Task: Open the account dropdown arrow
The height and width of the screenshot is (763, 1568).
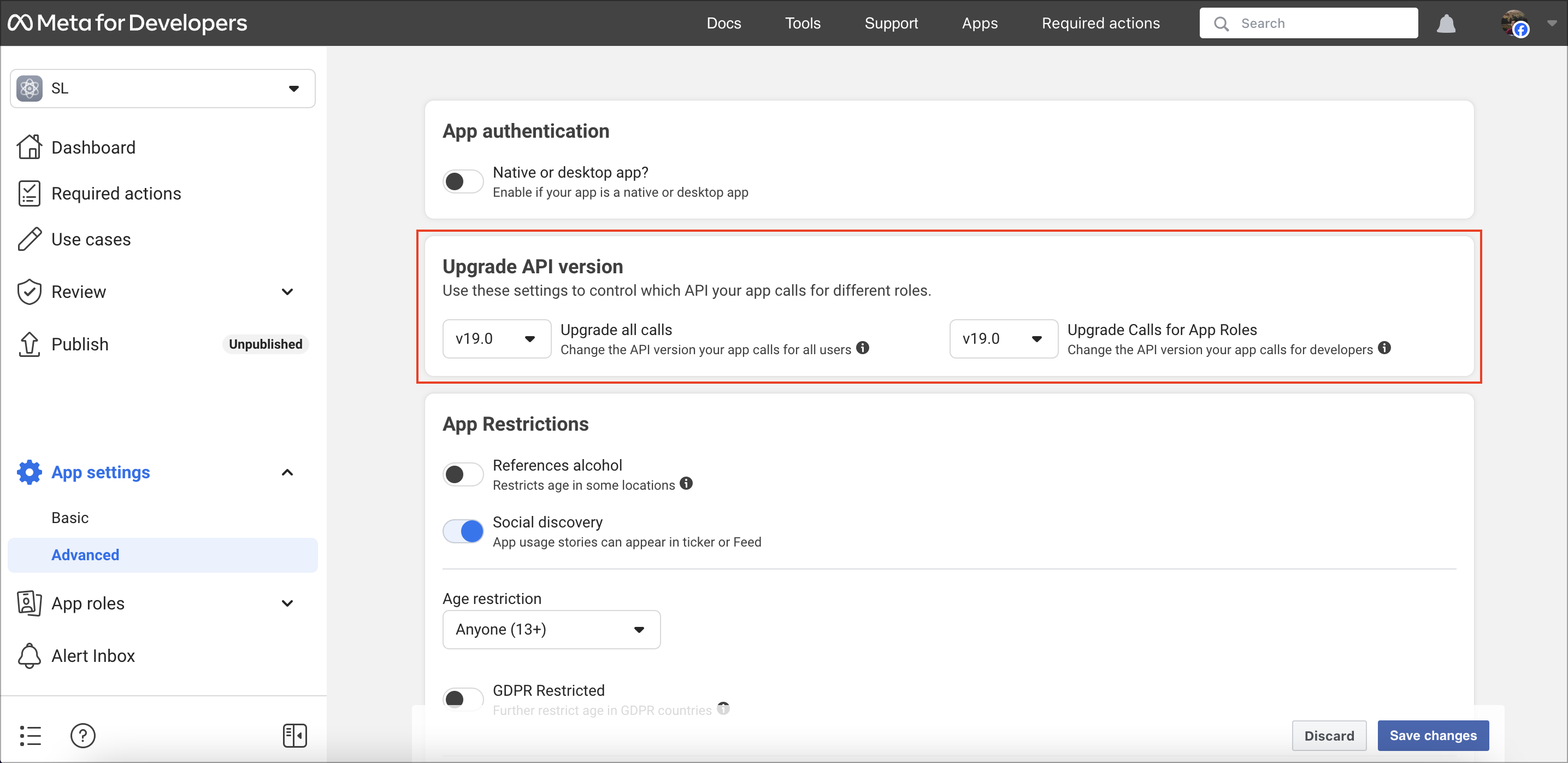Action: pos(1551,23)
